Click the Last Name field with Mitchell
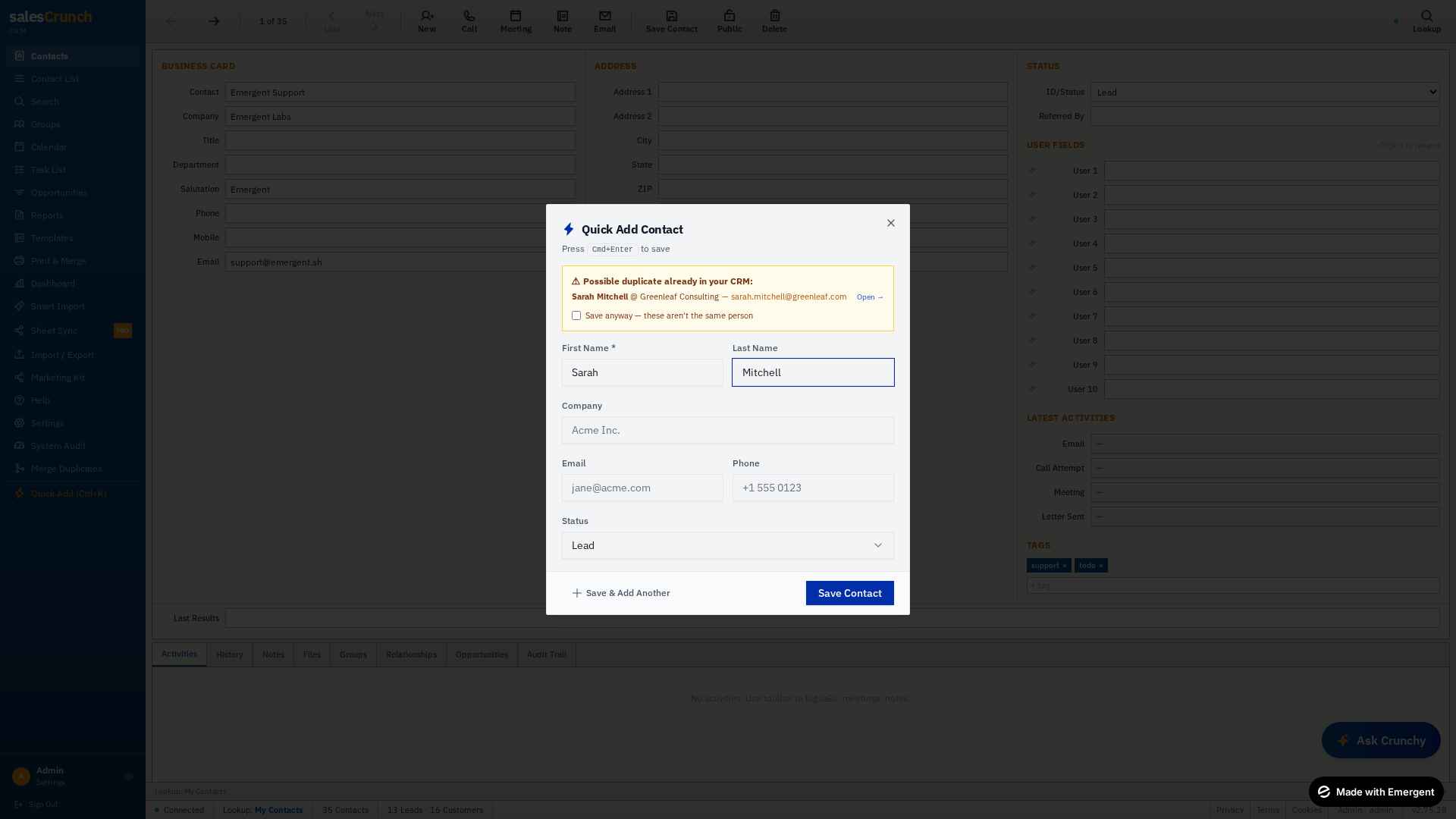The height and width of the screenshot is (819, 1456). (x=813, y=372)
